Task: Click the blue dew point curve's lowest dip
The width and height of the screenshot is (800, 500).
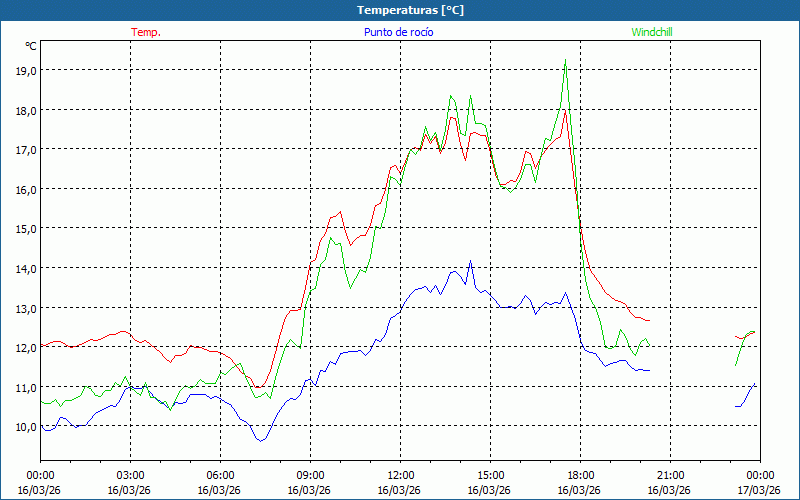Action: click(262, 440)
